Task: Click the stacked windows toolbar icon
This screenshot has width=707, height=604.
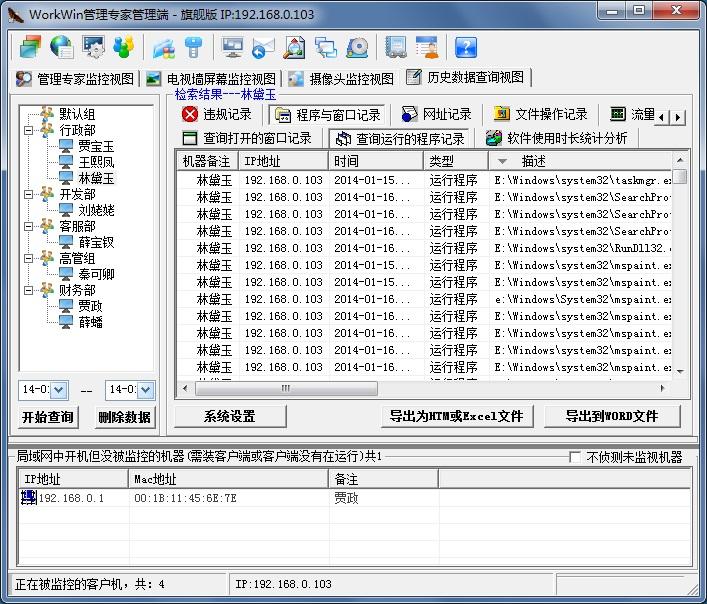Action: point(30,47)
